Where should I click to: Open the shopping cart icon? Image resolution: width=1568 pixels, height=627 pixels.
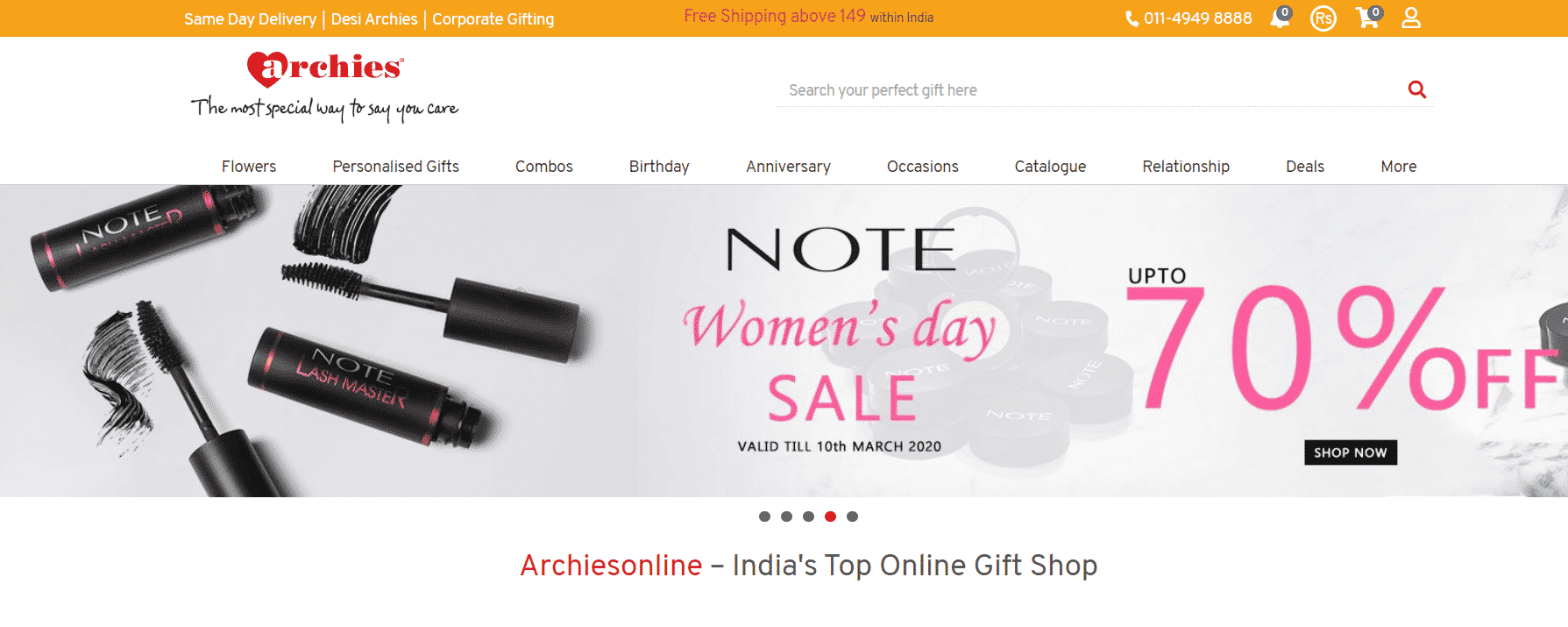[1368, 18]
